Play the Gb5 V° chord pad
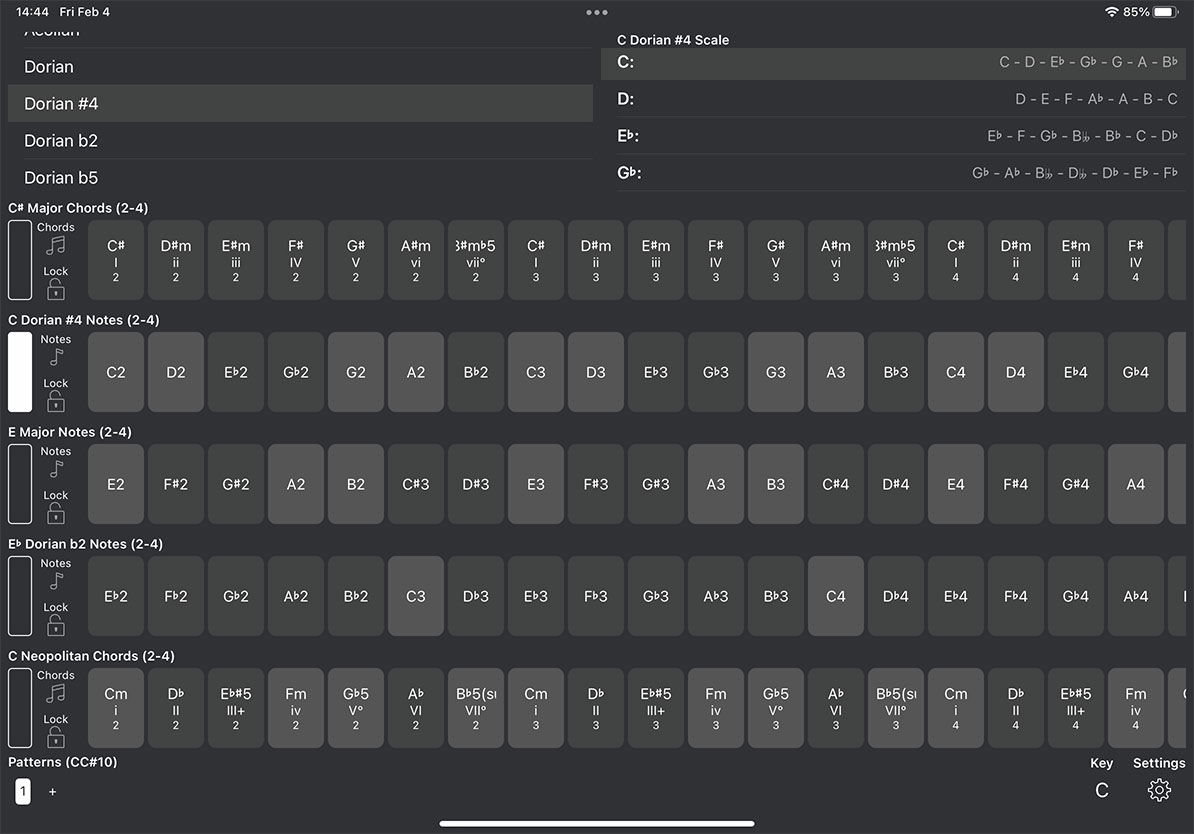The image size is (1194, 834). [x=355, y=708]
